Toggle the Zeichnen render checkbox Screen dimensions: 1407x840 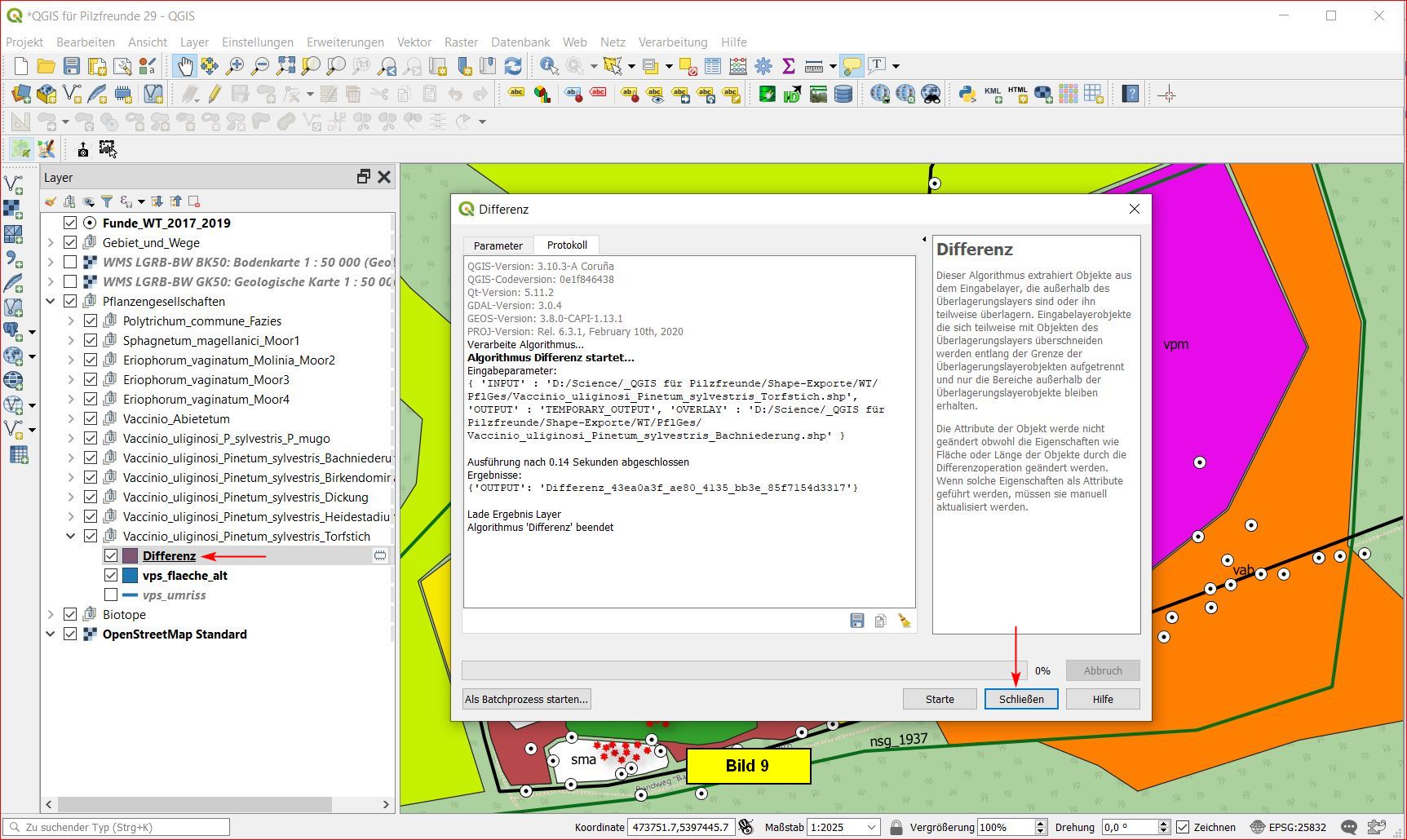point(1183,827)
